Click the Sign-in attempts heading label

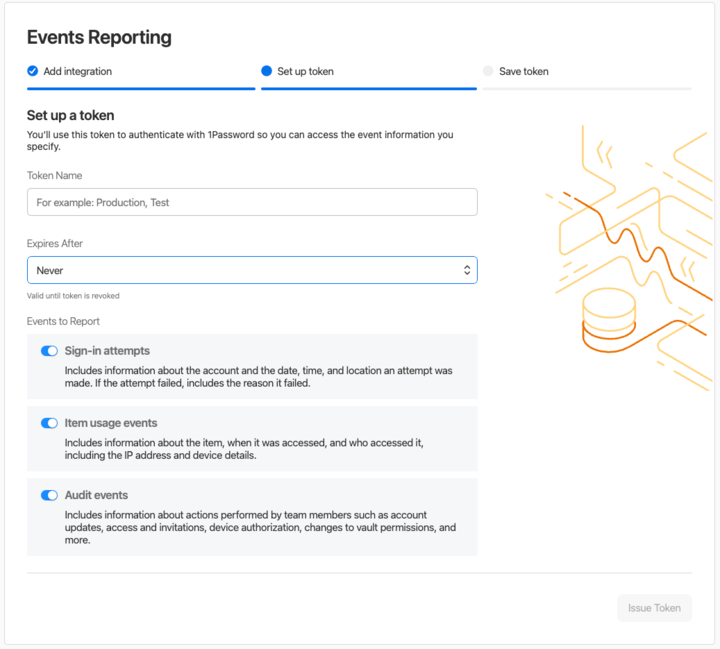click(x=107, y=351)
